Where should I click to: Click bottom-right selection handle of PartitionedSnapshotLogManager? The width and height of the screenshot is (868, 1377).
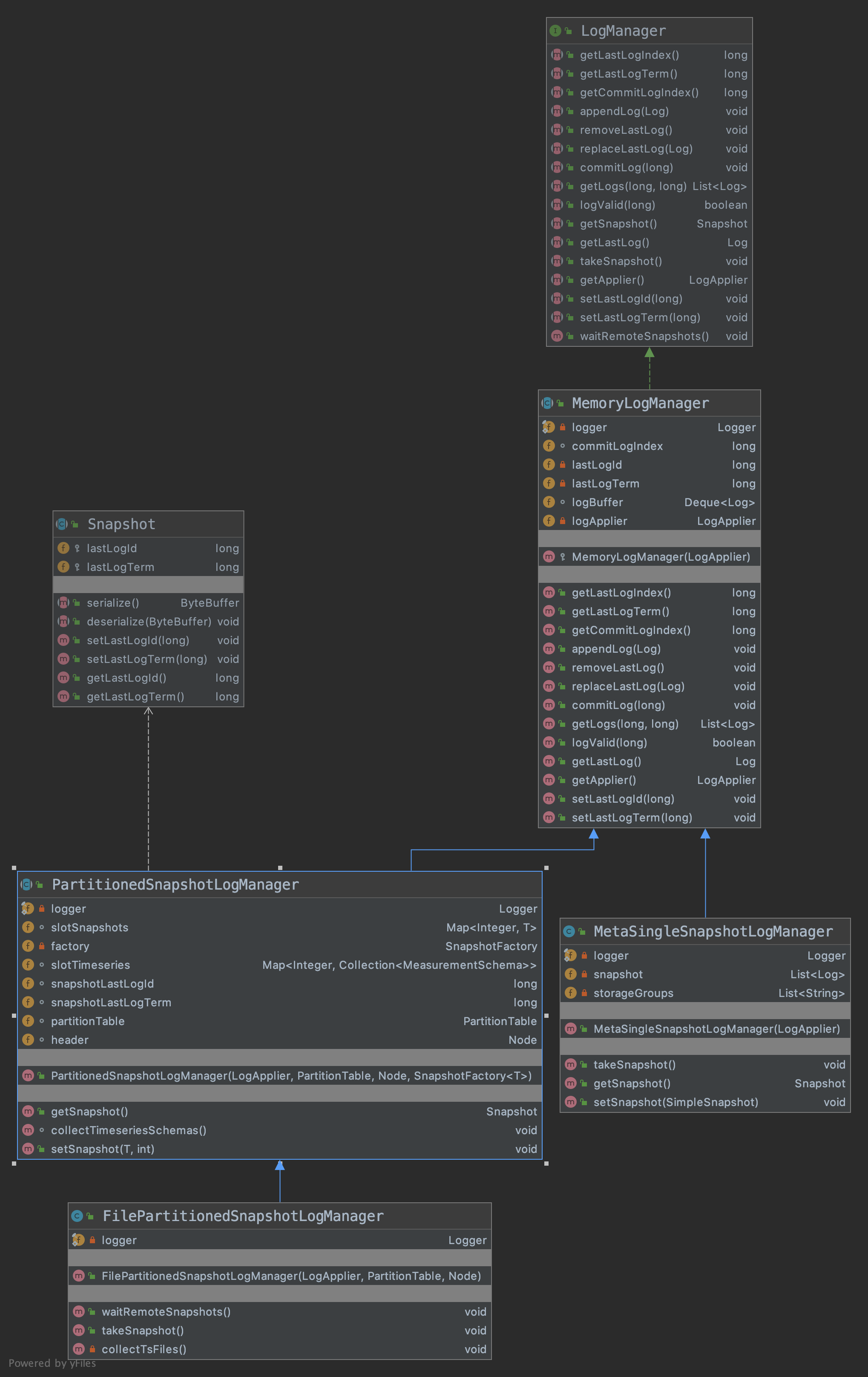pos(546,1164)
